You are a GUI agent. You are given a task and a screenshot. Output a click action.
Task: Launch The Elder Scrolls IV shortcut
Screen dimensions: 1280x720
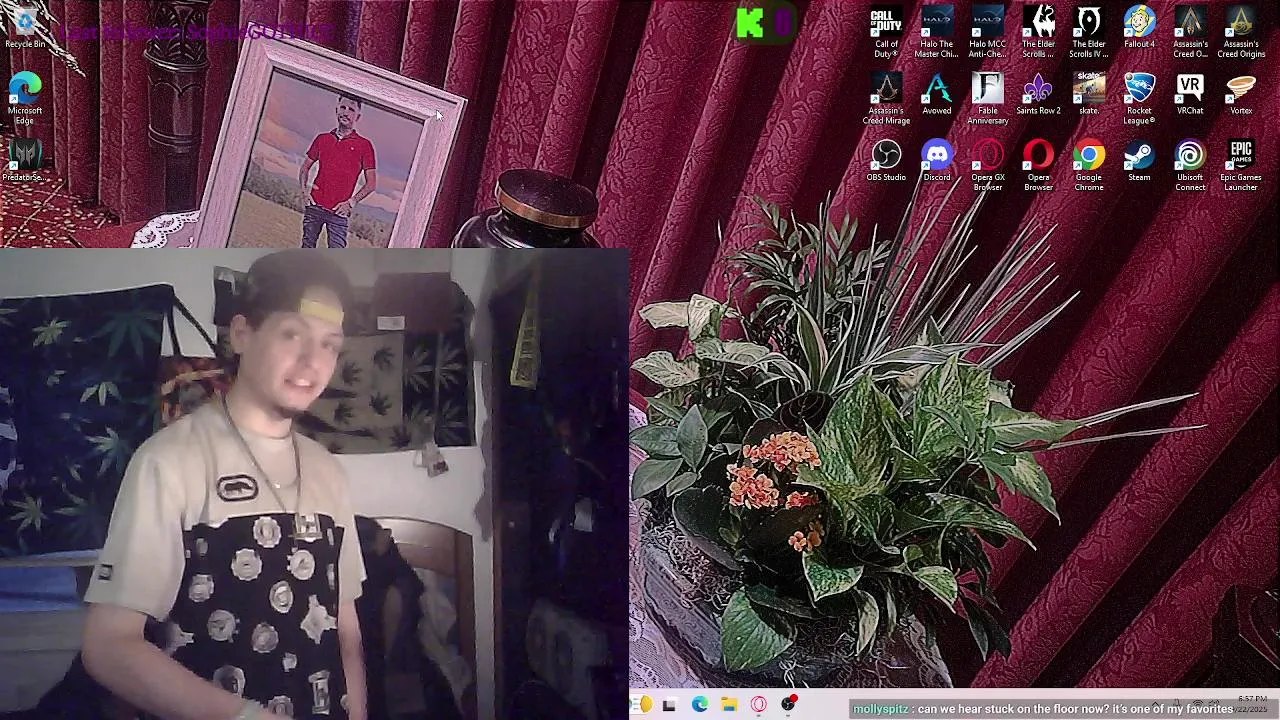1089,33
